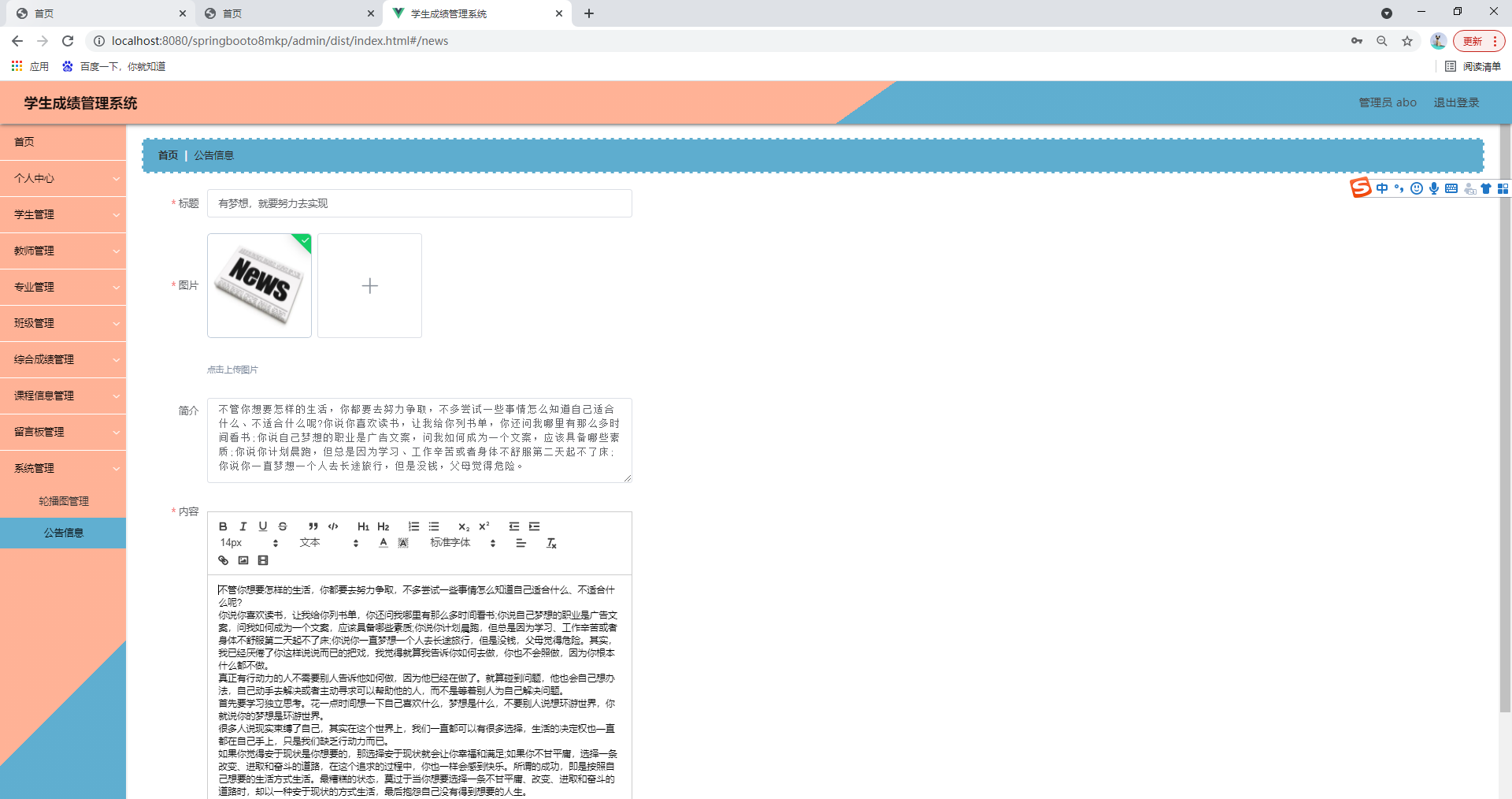Click the 退出登录 logout link
1512x799 pixels.
1456,102
